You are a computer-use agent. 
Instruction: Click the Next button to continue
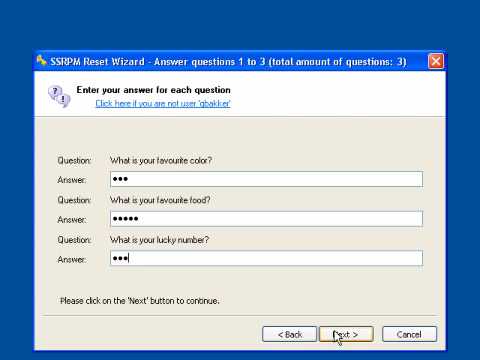coord(346,334)
